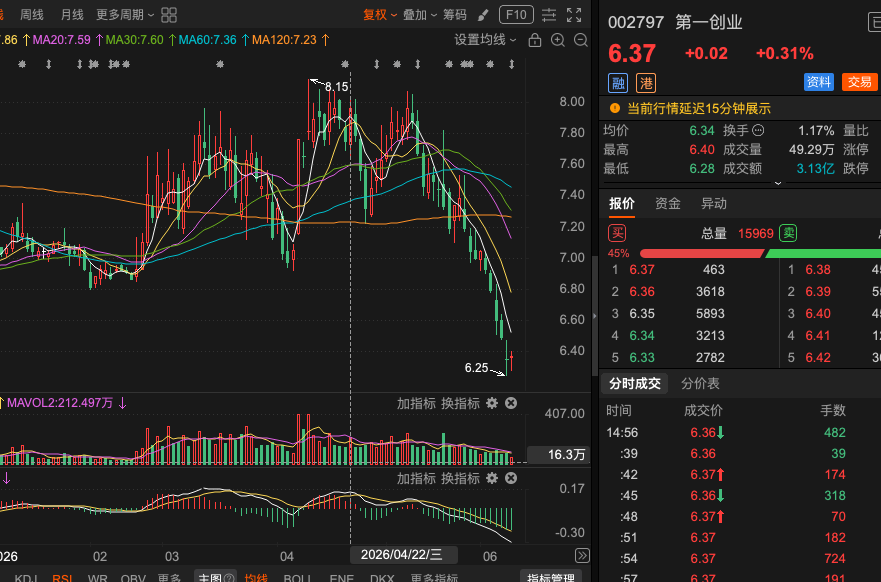Select the DKX main chart indicator
The image size is (881, 582).
(382, 578)
